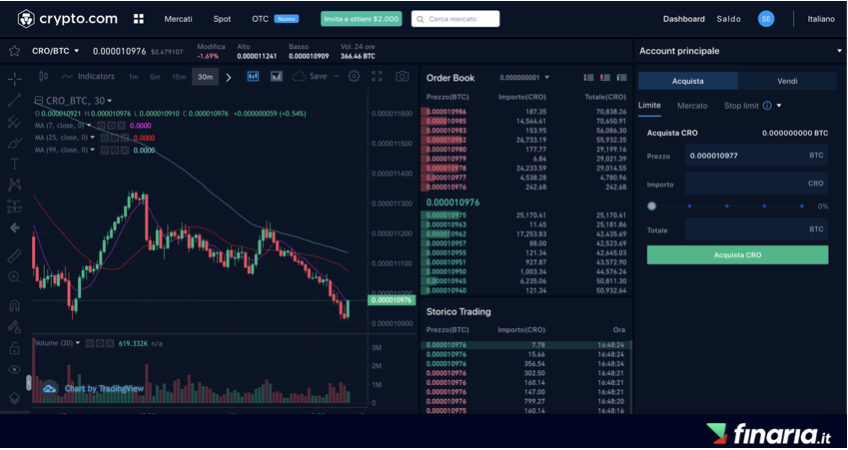The width and height of the screenshot is (848, 450).
Task: Select the crosshair cursor tool
Action: tap(15, 79)
